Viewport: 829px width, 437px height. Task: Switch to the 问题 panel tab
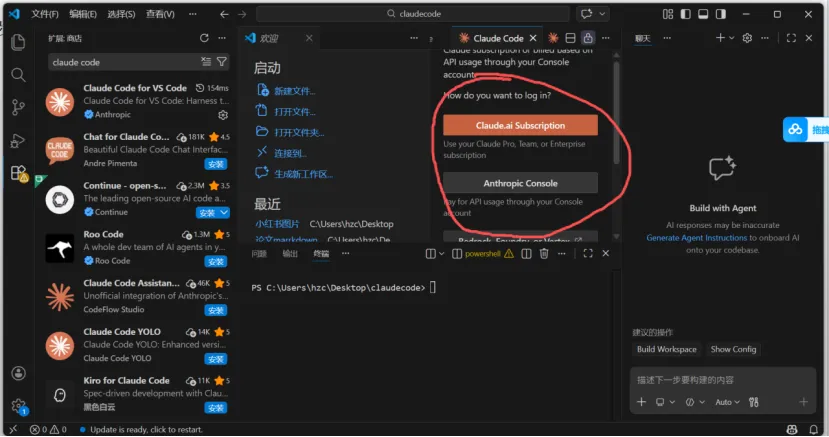(259, 254)
